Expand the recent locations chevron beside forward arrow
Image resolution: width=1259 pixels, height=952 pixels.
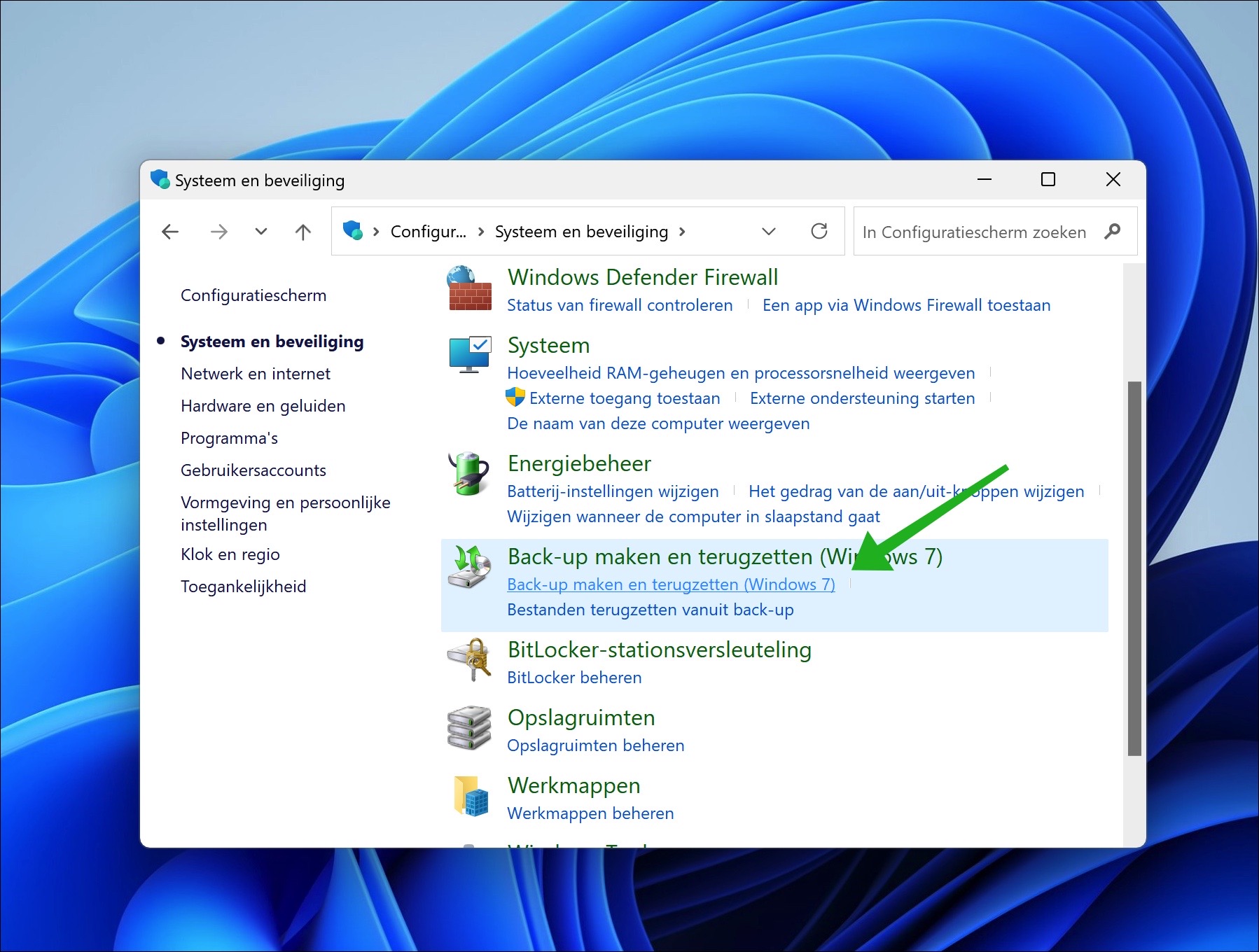[x=260, y=231]
